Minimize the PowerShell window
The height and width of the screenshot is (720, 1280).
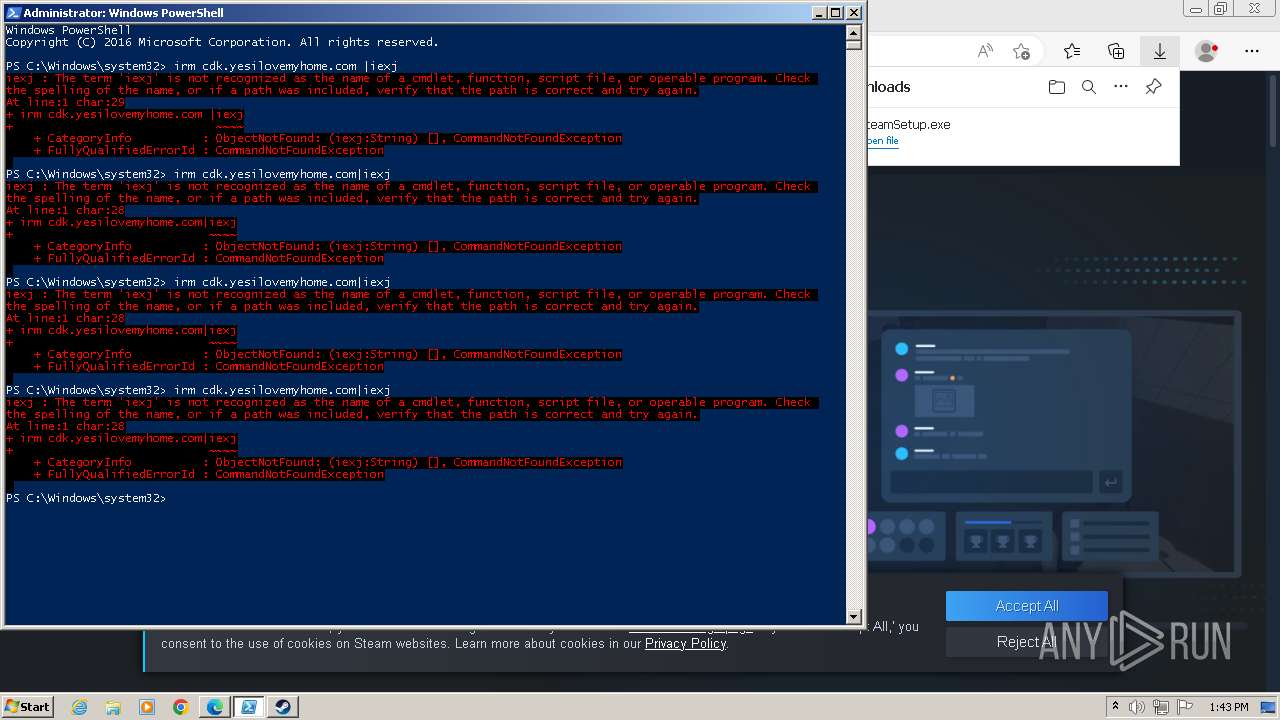pyautogui.click(x=818, y=13)
